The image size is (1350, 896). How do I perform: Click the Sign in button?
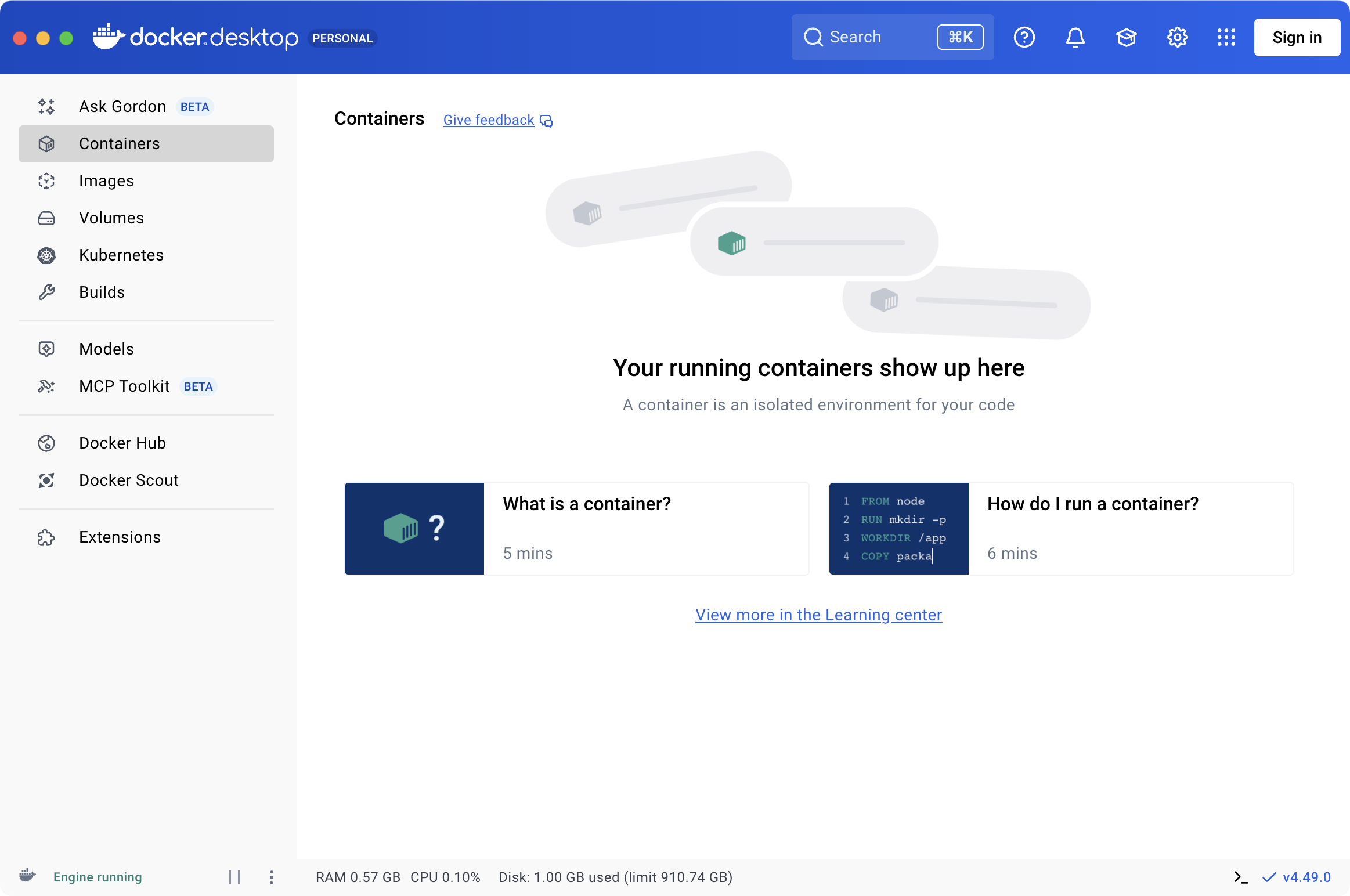[x=1297, y=37]
